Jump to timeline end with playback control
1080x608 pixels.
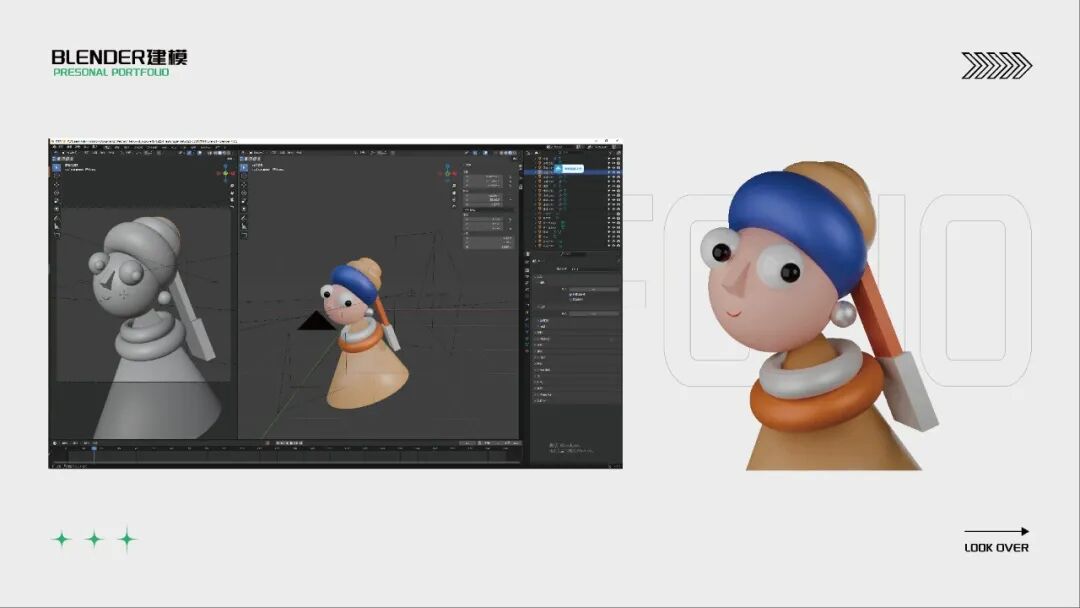302,443
